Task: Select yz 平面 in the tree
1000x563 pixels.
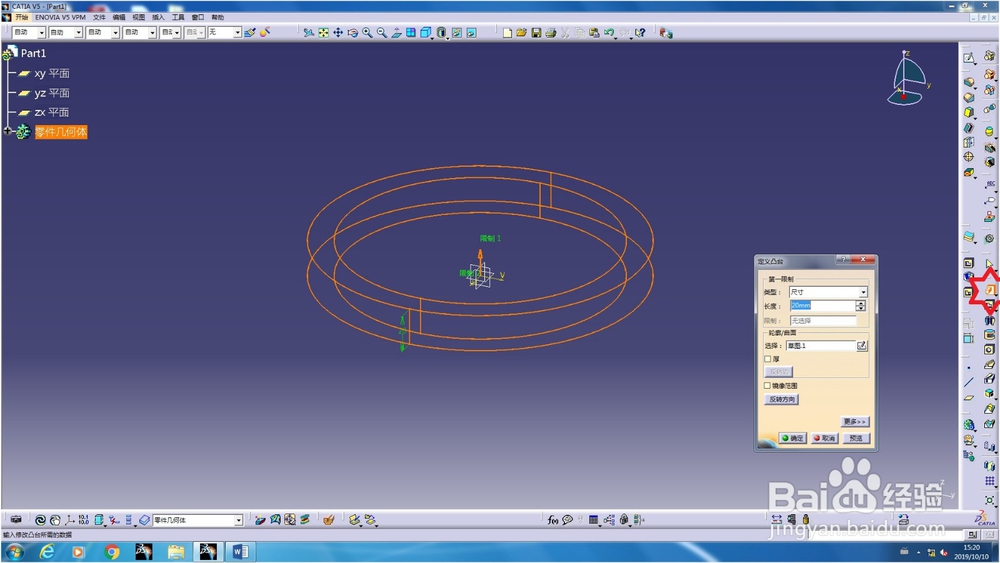Action: [x=52, y=93]
